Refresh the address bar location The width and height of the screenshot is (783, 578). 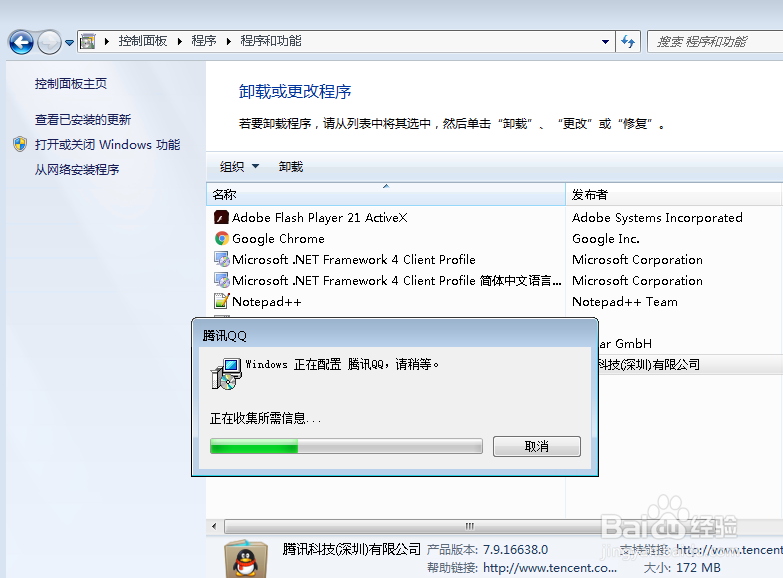pos(628,41)
